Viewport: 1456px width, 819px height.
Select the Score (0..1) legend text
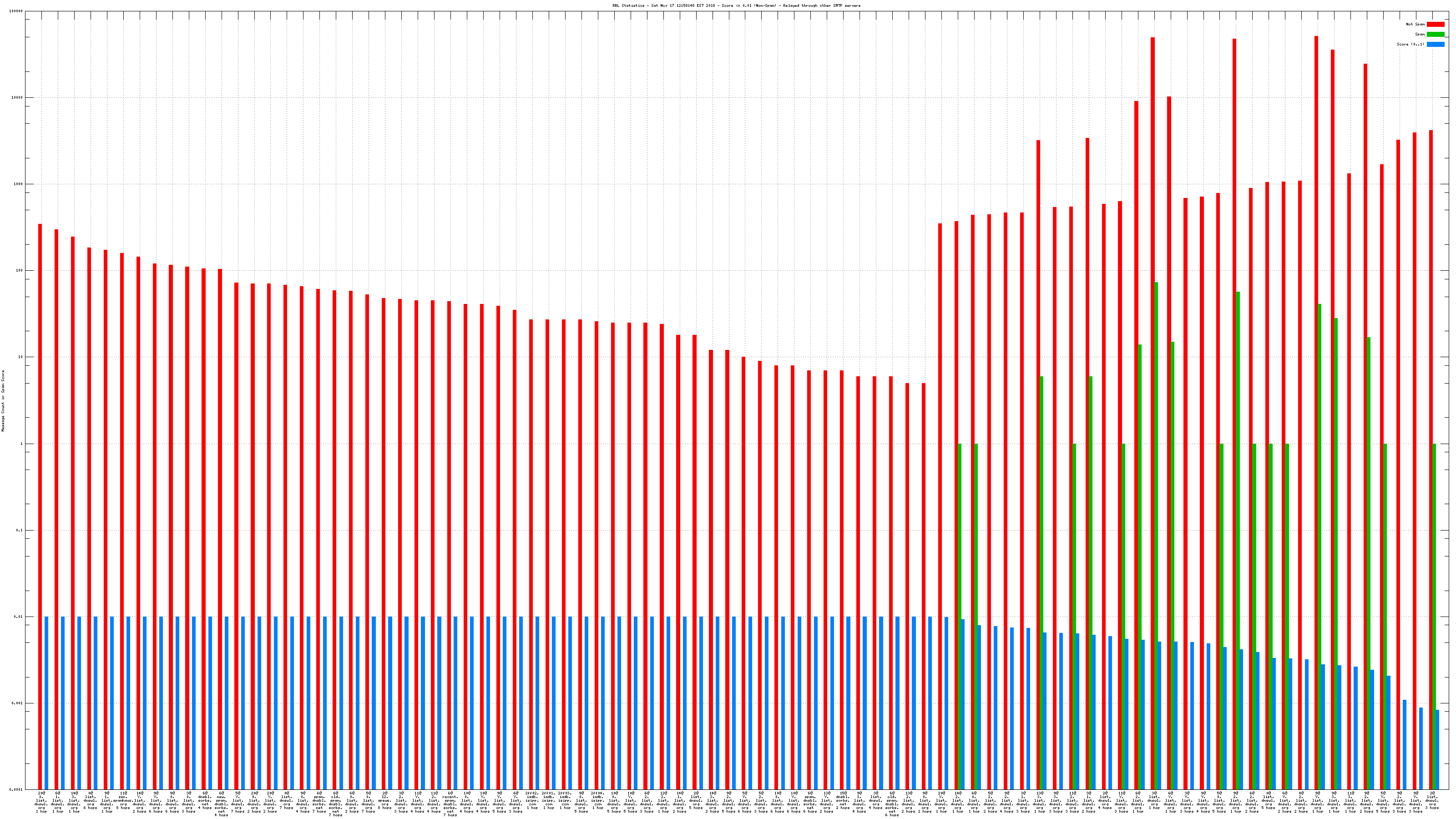tap(1410, 44)
